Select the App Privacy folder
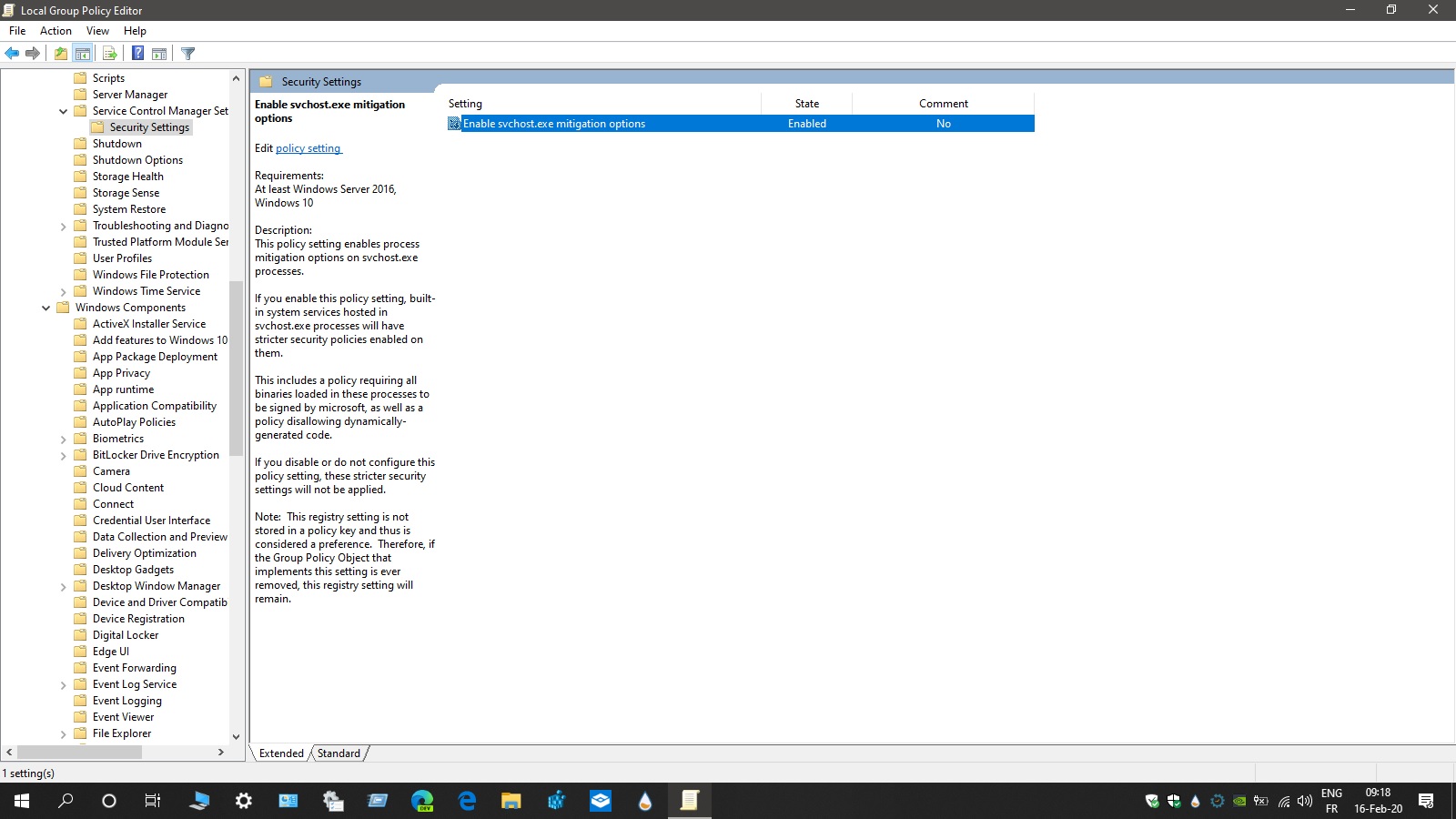 tap(121, 373)
